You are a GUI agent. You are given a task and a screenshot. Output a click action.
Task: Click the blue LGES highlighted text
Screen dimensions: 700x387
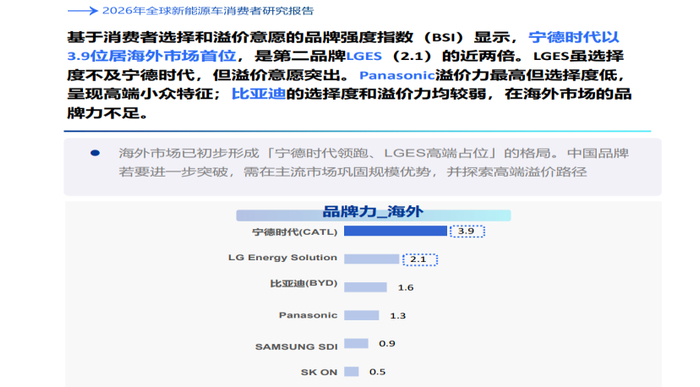point(364,56)
